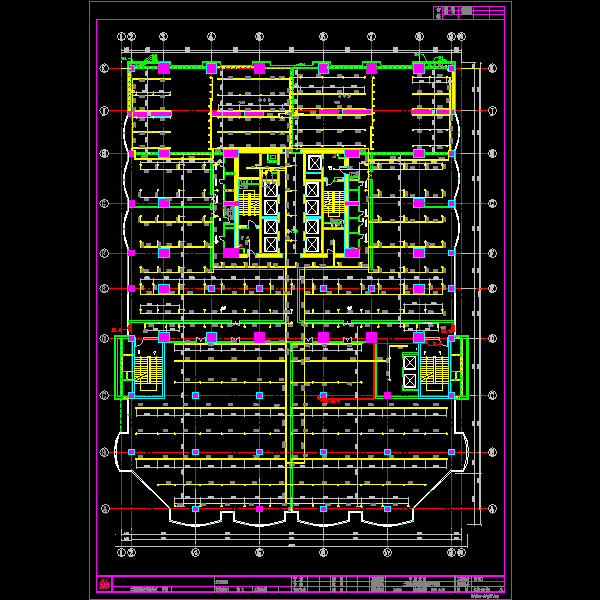
Task: Click the vertical dimension chain along the right side
Action: [x=476, y=293]
